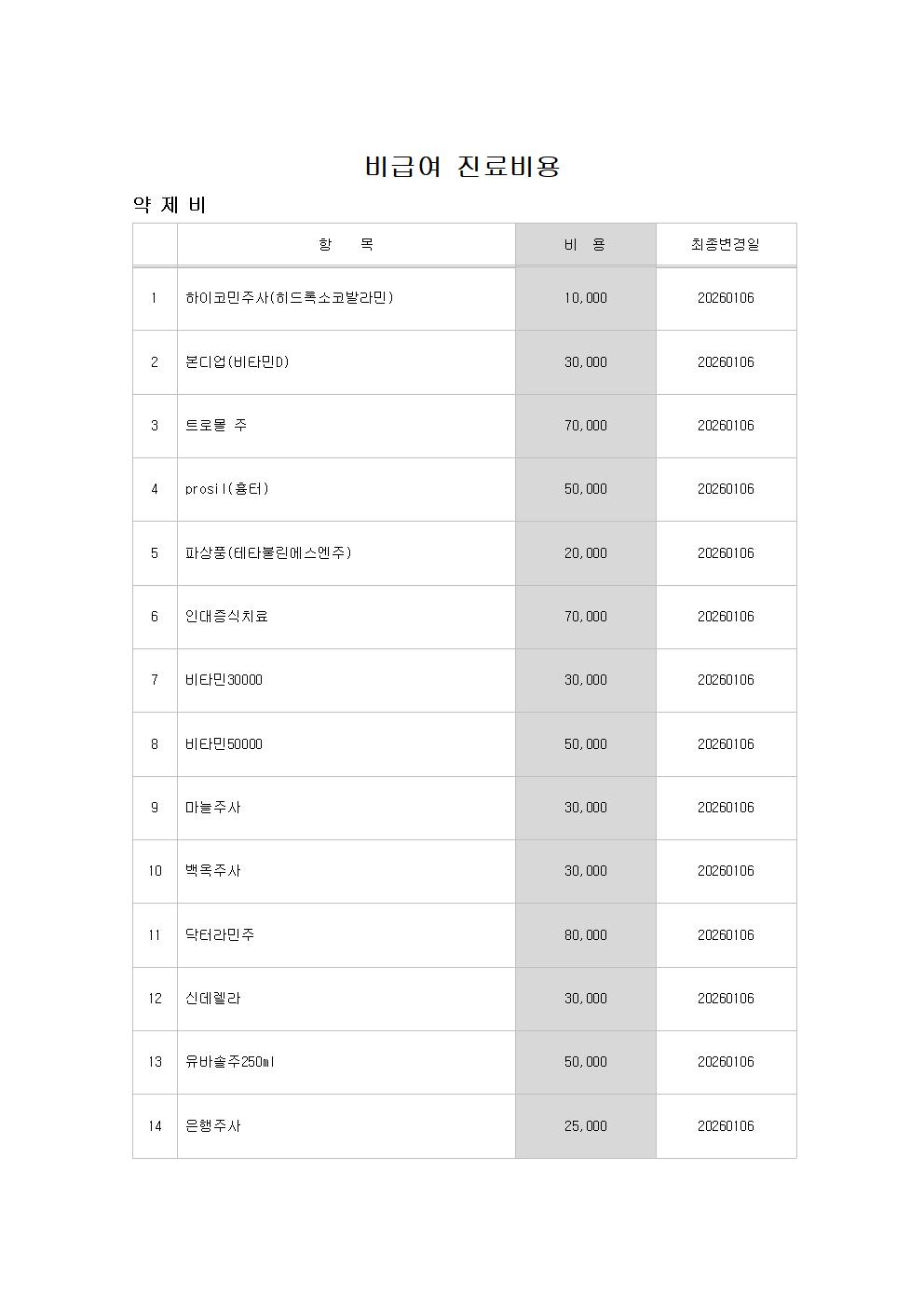Screen dimensions: 924x1307
Task: Click the item 하이코민주사(히드록소코발라민)
Action: [290, 298]
